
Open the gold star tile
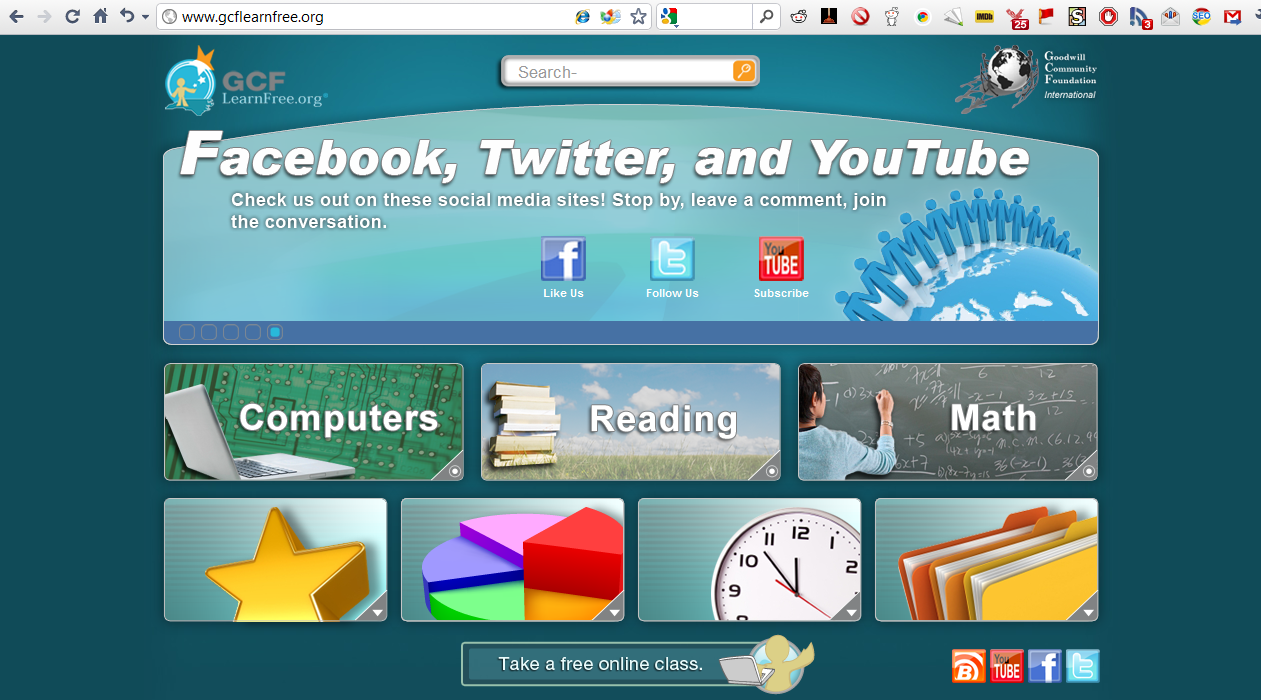click(276, 560)
